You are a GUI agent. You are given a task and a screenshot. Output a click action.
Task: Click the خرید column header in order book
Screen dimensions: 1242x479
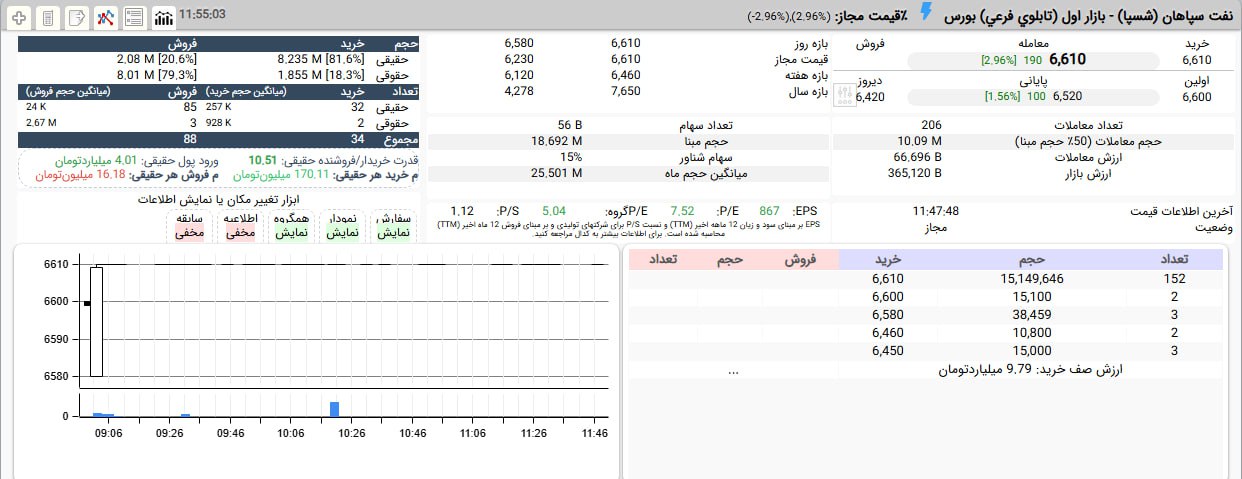pyautogui.click(x=888, y=260)
